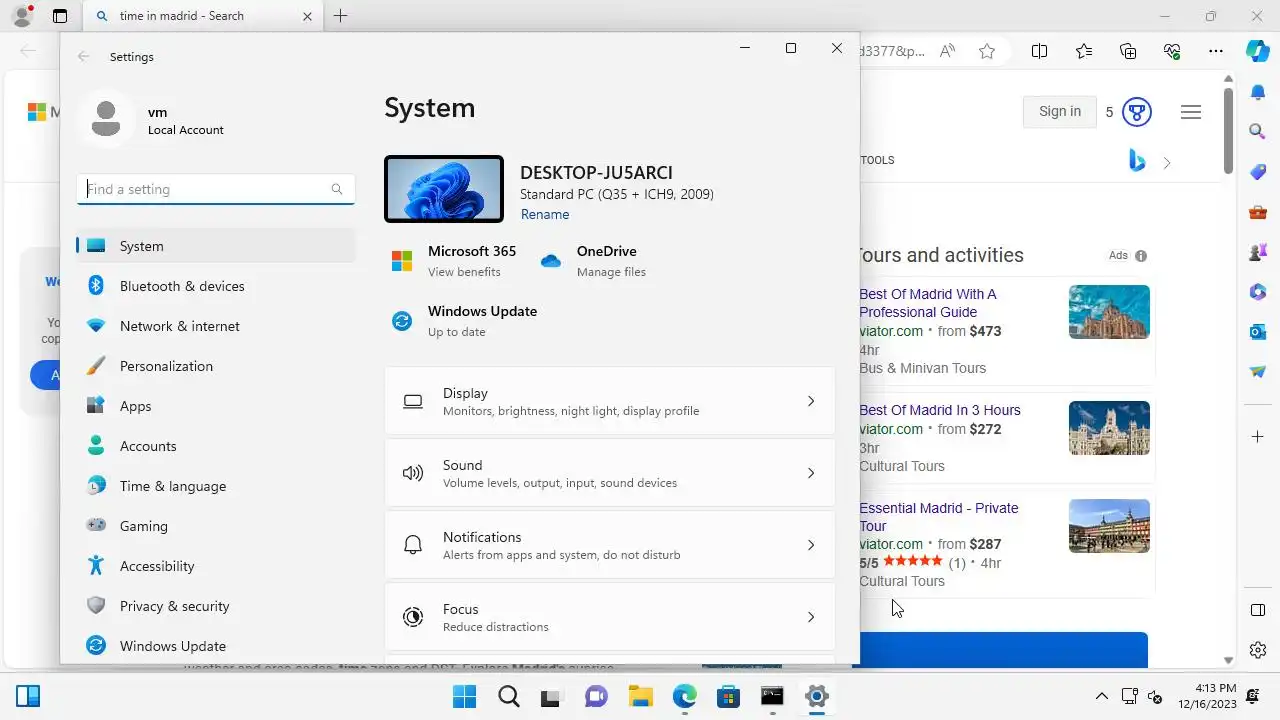This screenshot has width=1280, height=720.
Task: Open Windows Start menu
Action: [465, 696]
